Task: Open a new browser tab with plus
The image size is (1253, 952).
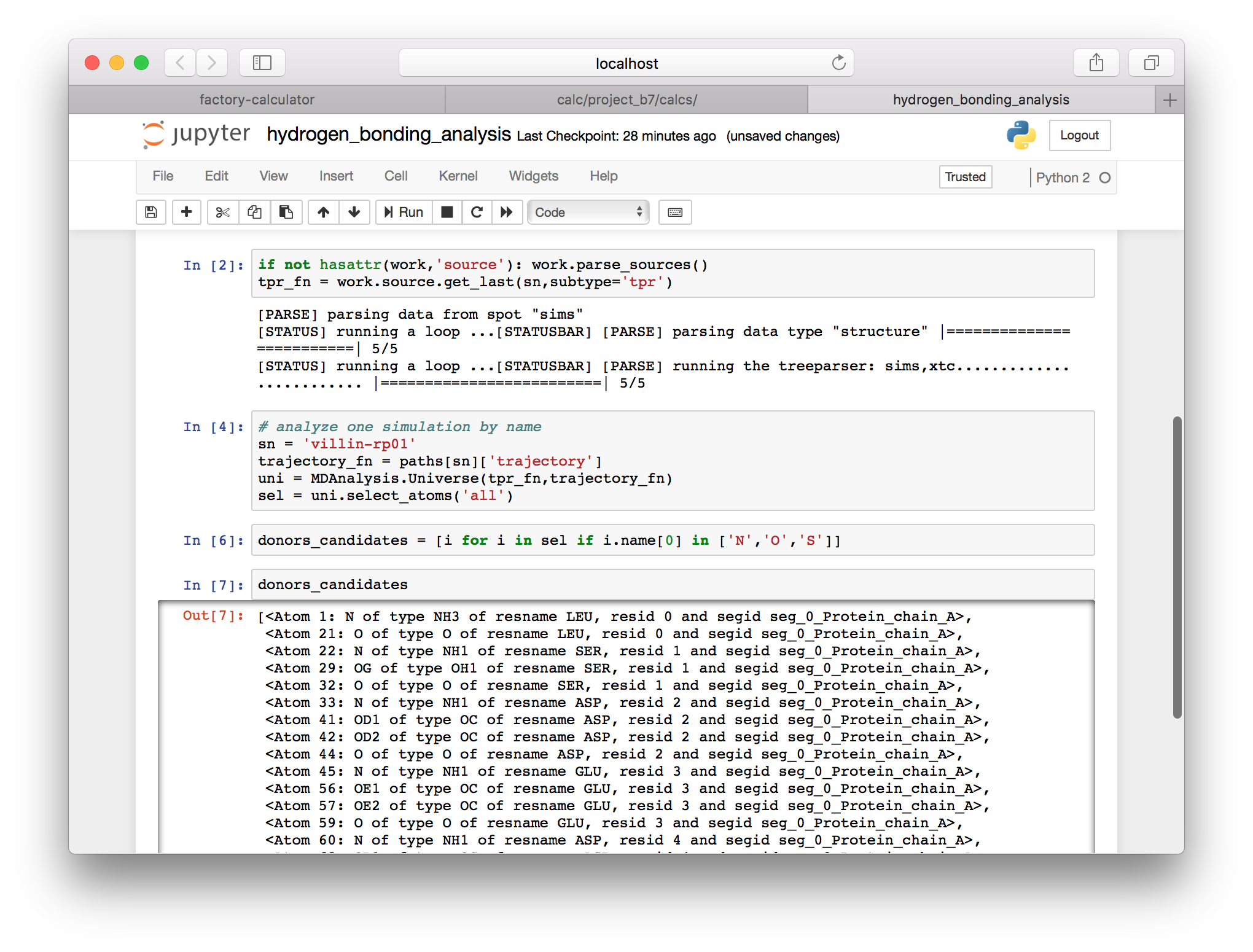Action: pyautogui.click(x=1169, y=99)
